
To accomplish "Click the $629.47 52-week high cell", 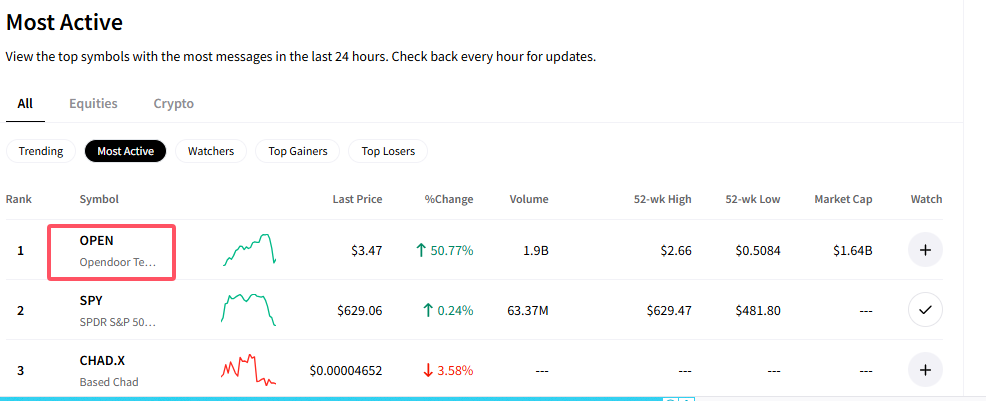I will pos(669,310).
